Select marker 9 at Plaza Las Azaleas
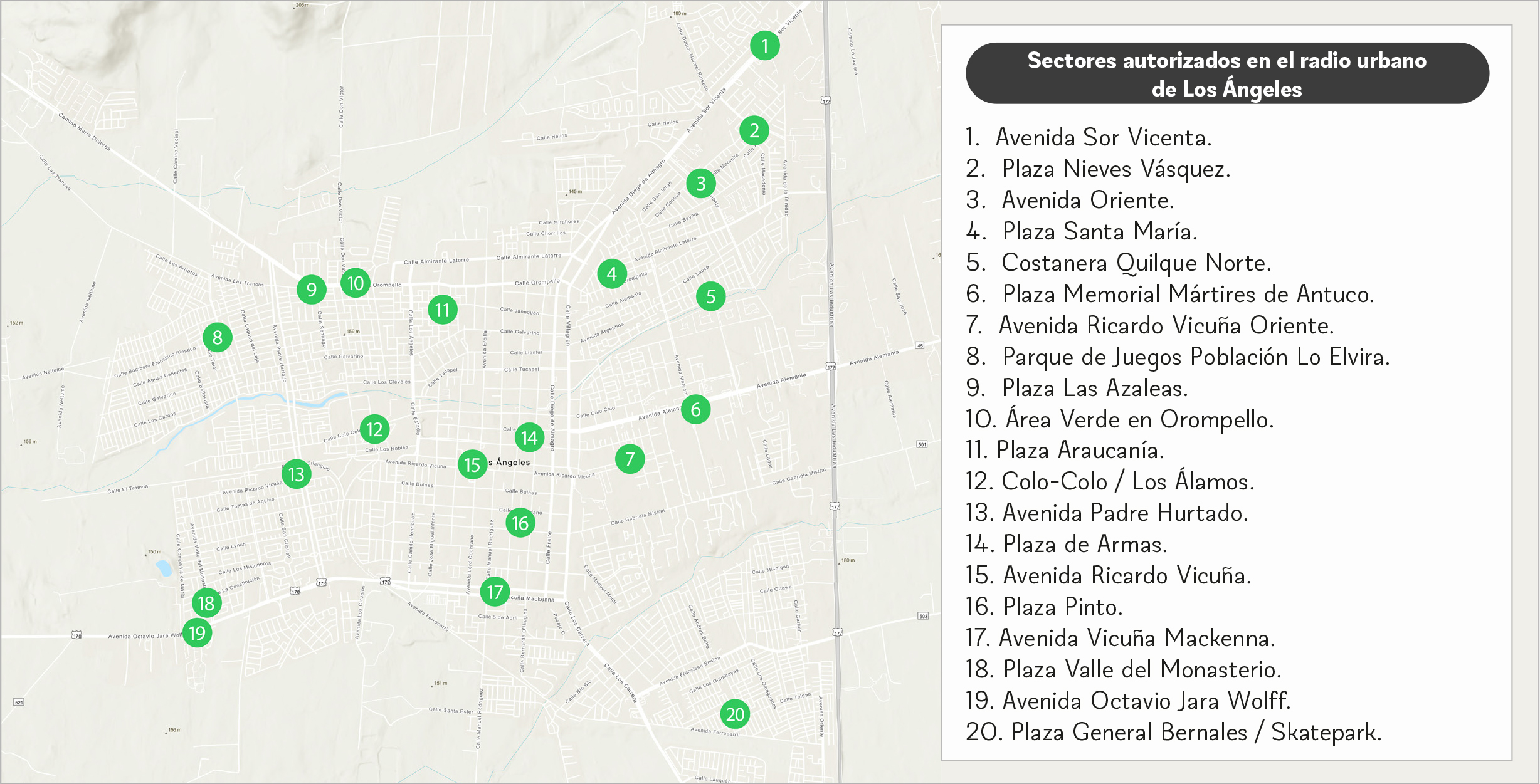The height and width of the screenshot is (784, 1540). [311, 290]
